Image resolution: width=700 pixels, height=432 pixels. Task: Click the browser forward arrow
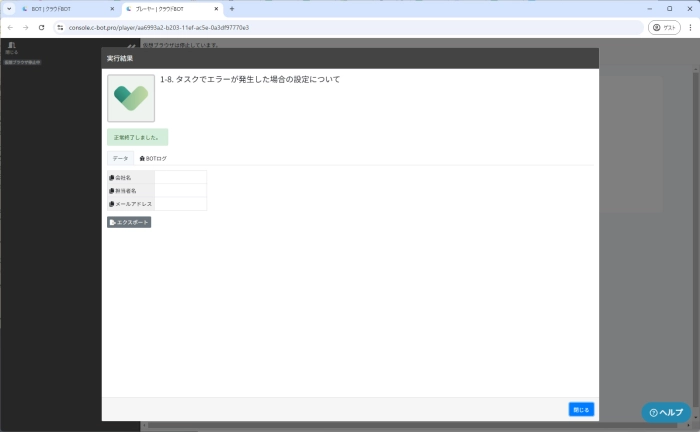[26, 27]
